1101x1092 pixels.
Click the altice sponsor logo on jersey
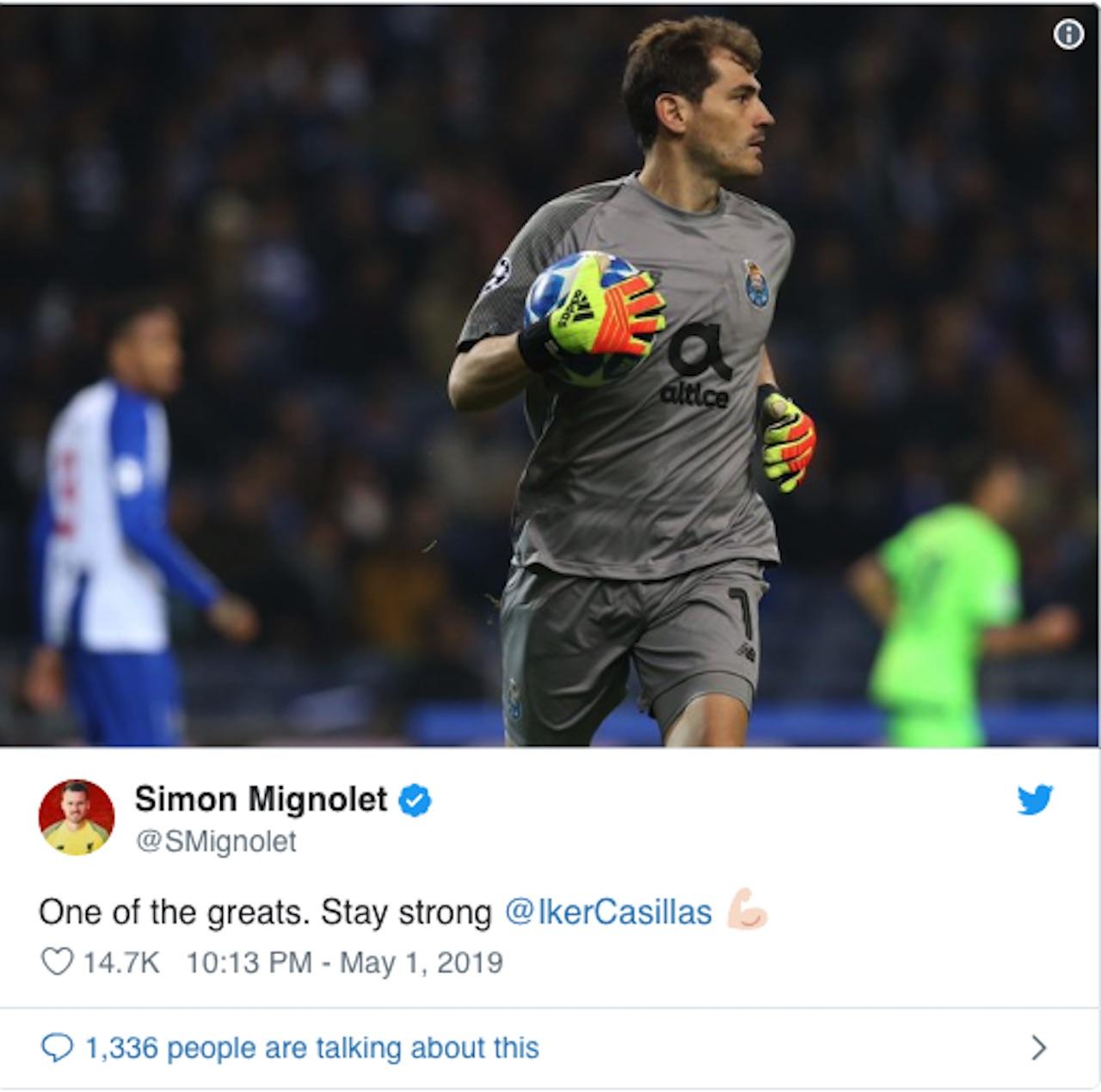click(697, 368)
